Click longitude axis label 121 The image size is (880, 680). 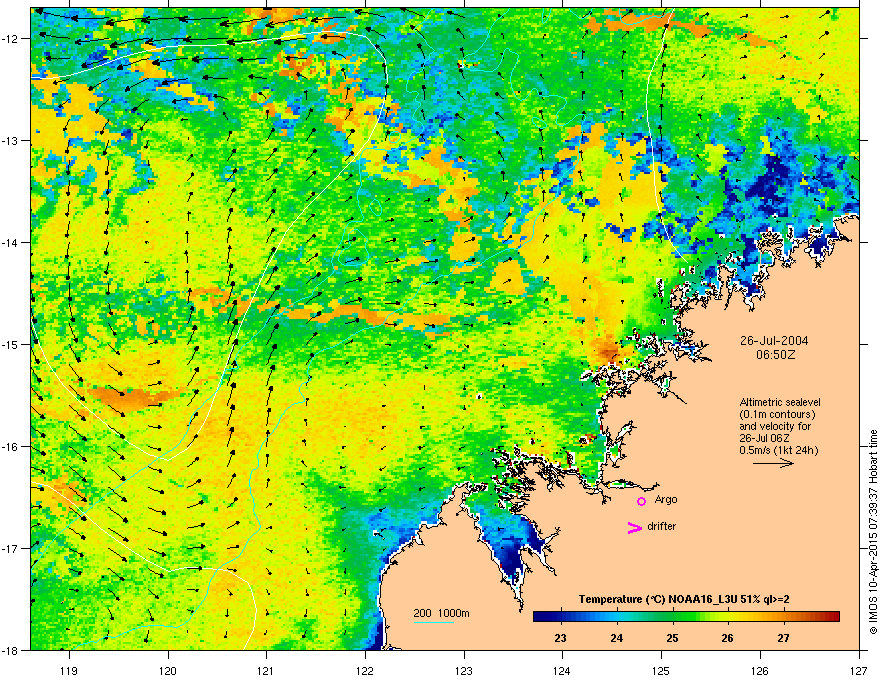(266, 670)
